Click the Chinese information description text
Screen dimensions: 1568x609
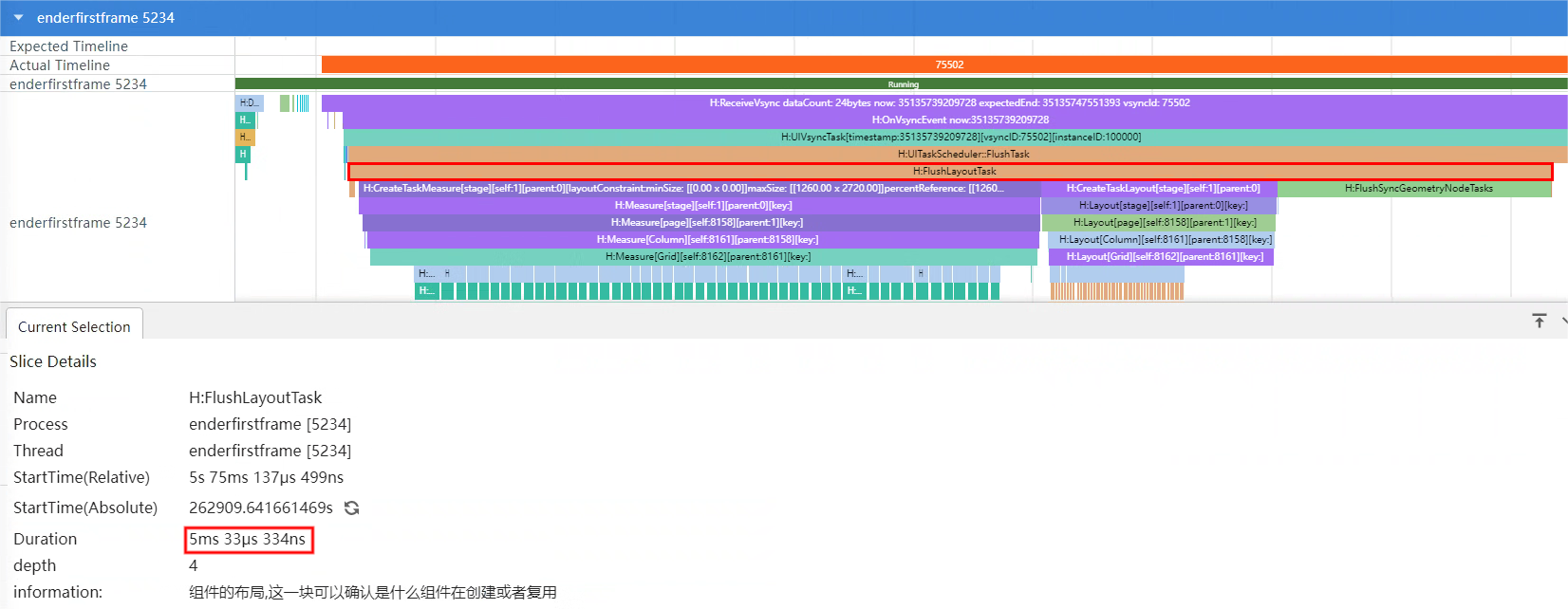(x=372, y=592)
